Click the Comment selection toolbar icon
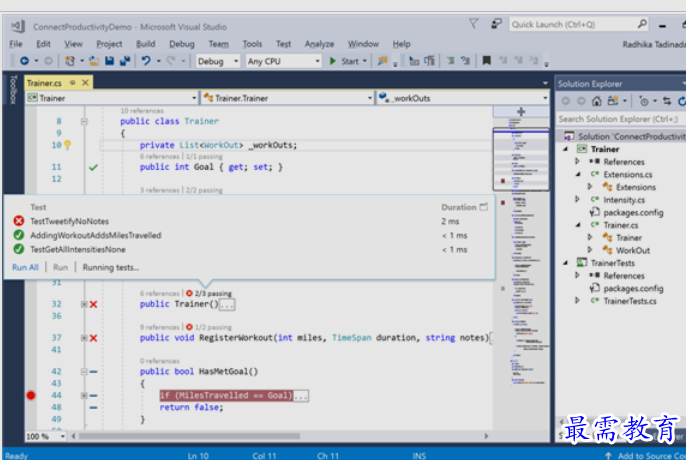 (450, 61)
